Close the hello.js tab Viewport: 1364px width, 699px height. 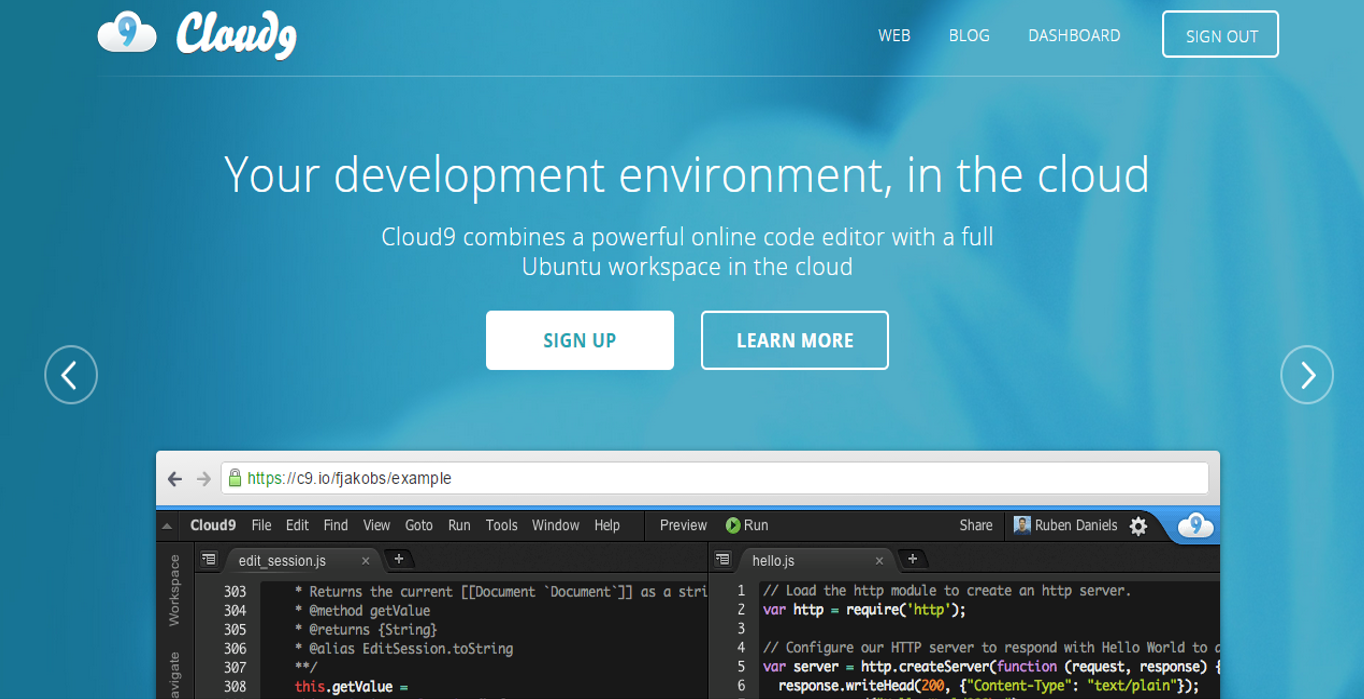pos(879,561)
